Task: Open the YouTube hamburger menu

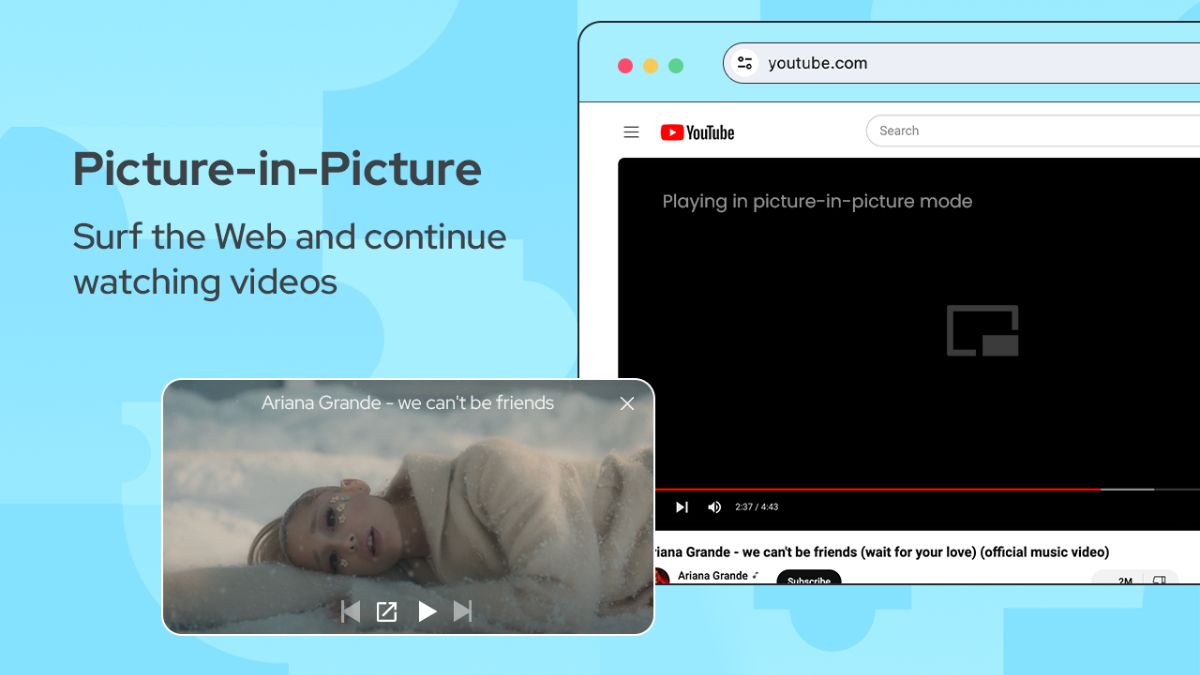Action: 631,132
